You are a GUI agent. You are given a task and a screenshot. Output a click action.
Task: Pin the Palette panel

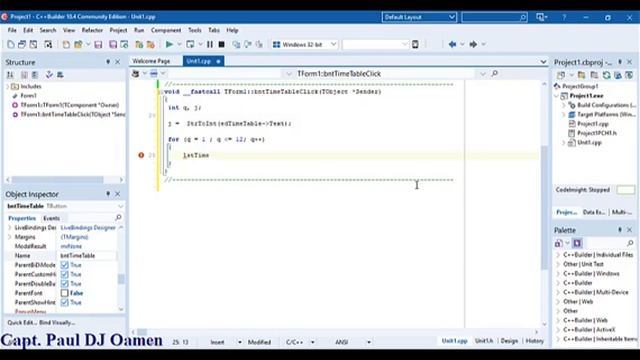tap(620, 230)
